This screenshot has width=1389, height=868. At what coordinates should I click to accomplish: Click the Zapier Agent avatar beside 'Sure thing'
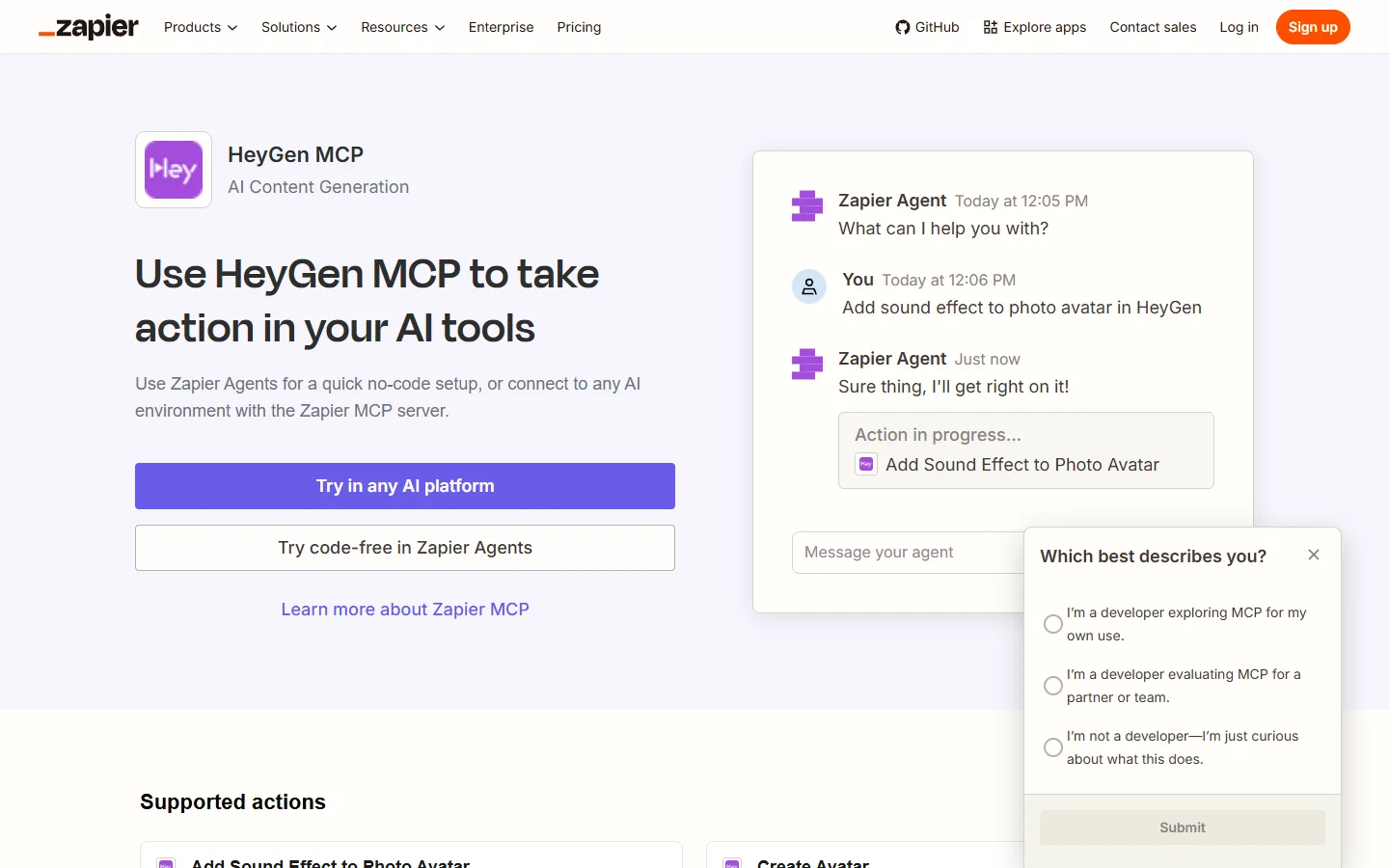tap(807, 364)
